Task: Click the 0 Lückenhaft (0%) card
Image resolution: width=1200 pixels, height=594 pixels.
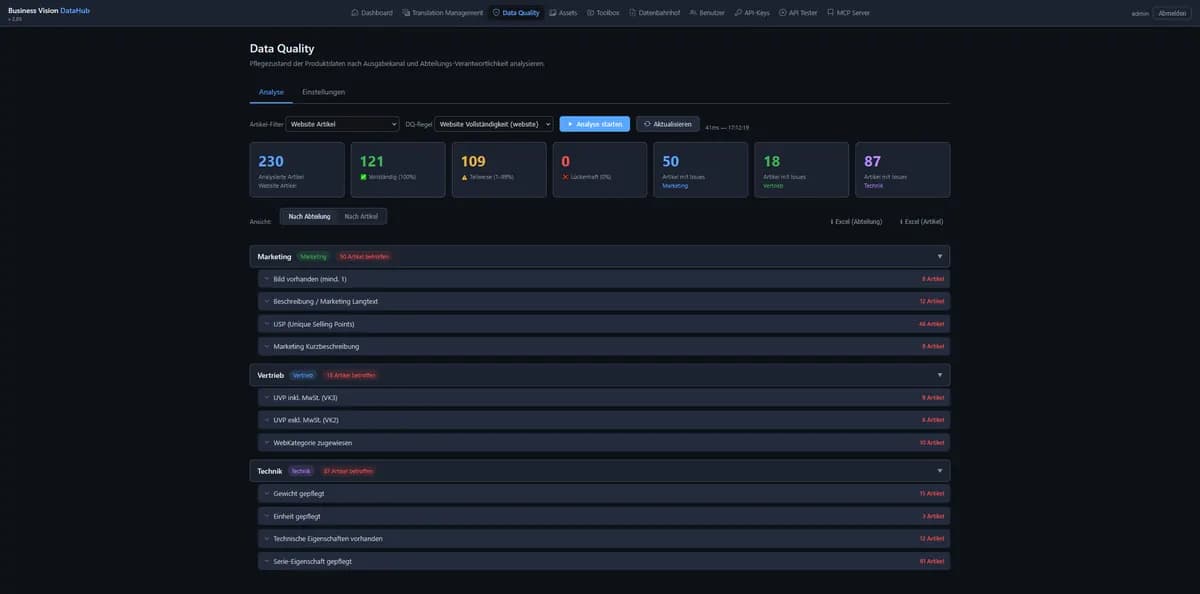Action: pos(600,169)
